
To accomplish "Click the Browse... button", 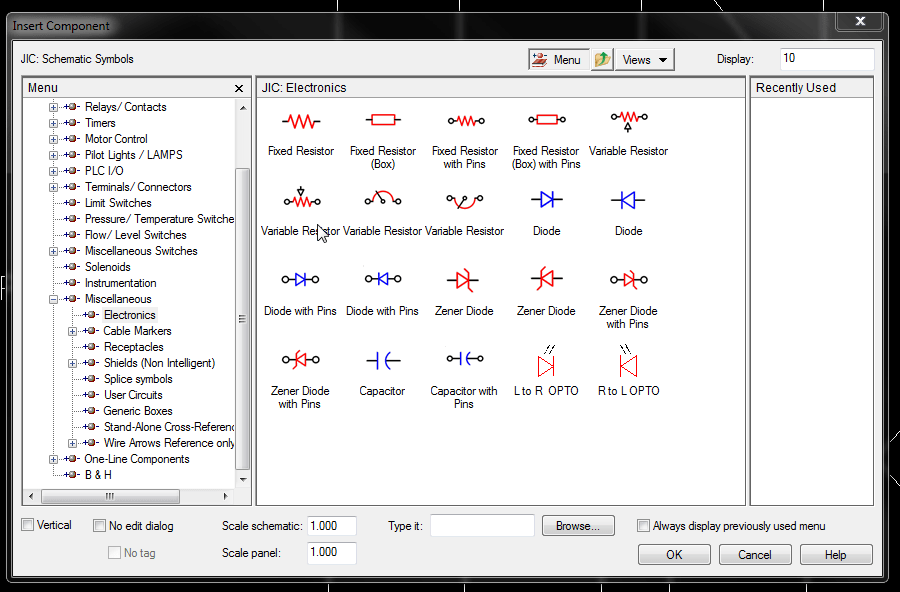I will 577,525.
